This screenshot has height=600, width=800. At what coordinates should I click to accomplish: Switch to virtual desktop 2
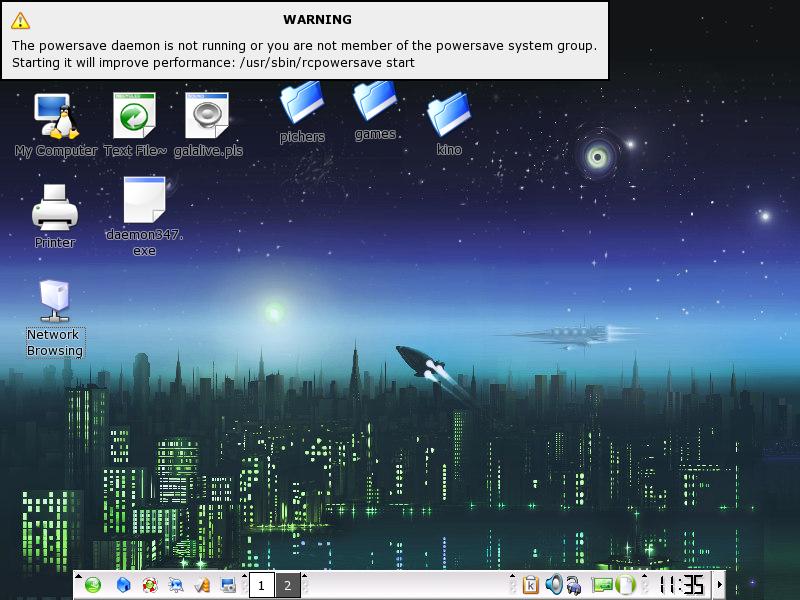click(287, 585)
